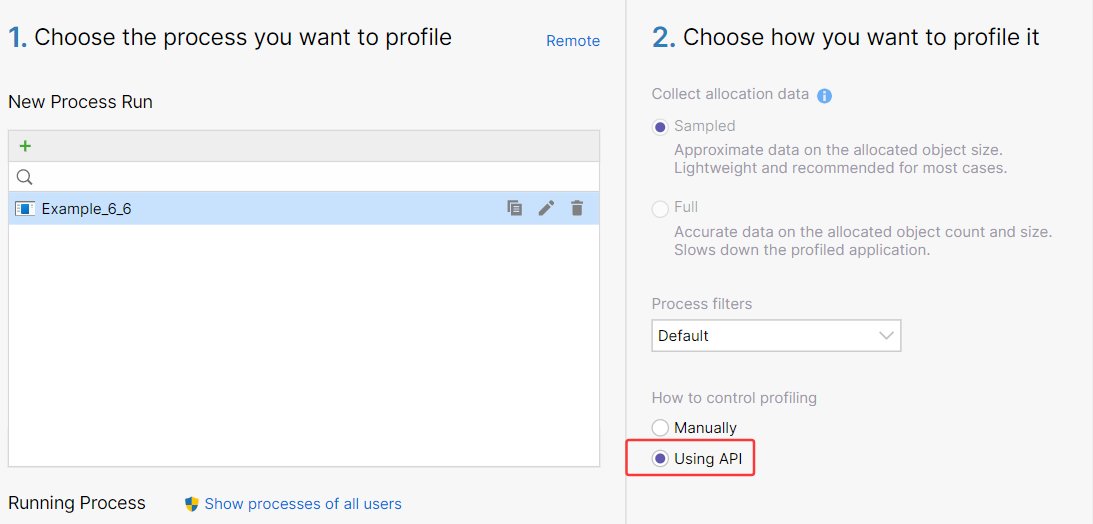
Task: Click the green plus add process icon
Action: click(x=25, y=146)
